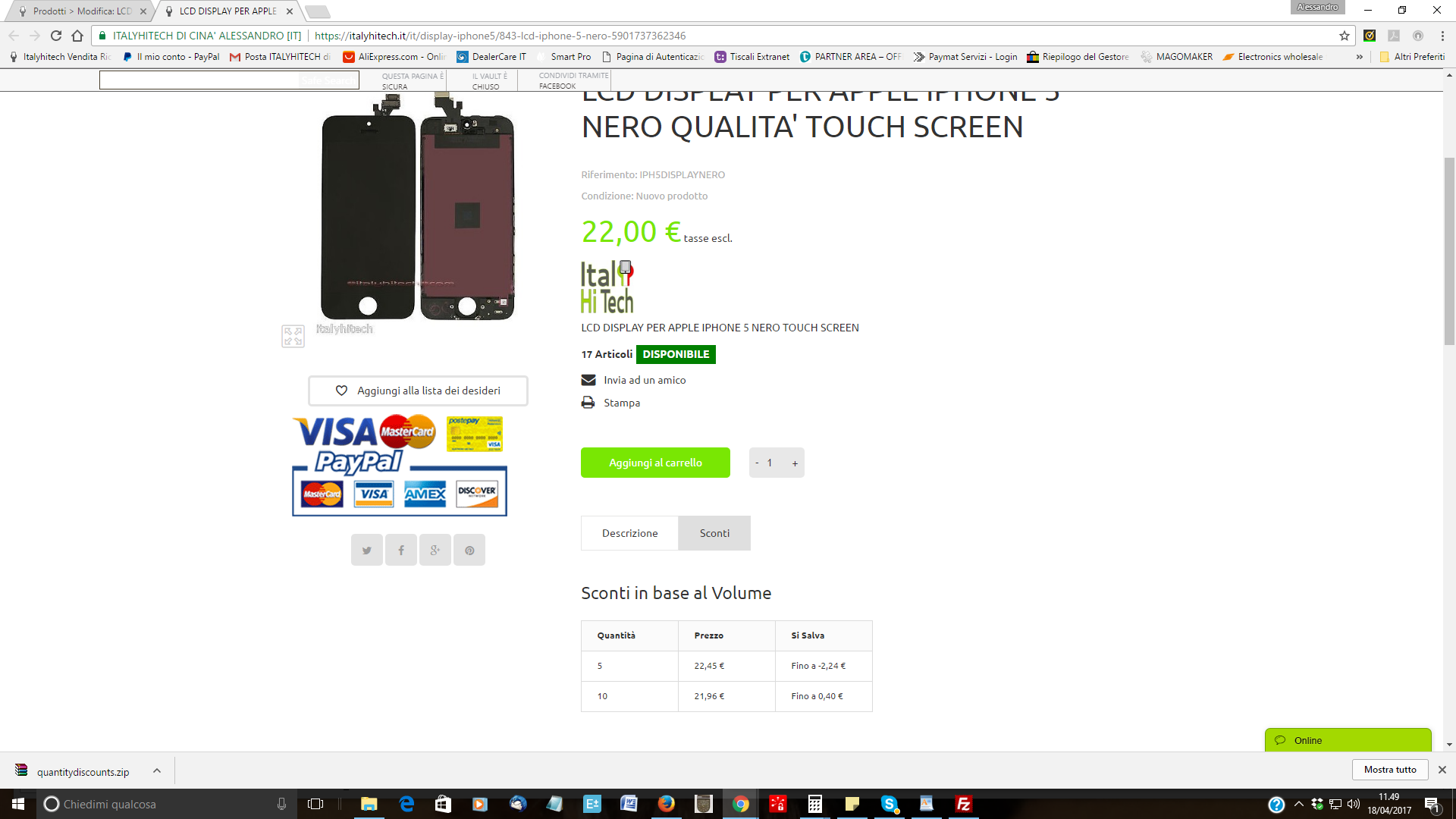Open Skype from the taskbar
This screenshot has width=1456, height=819.
pyautogui.click(x=889, y=804)
